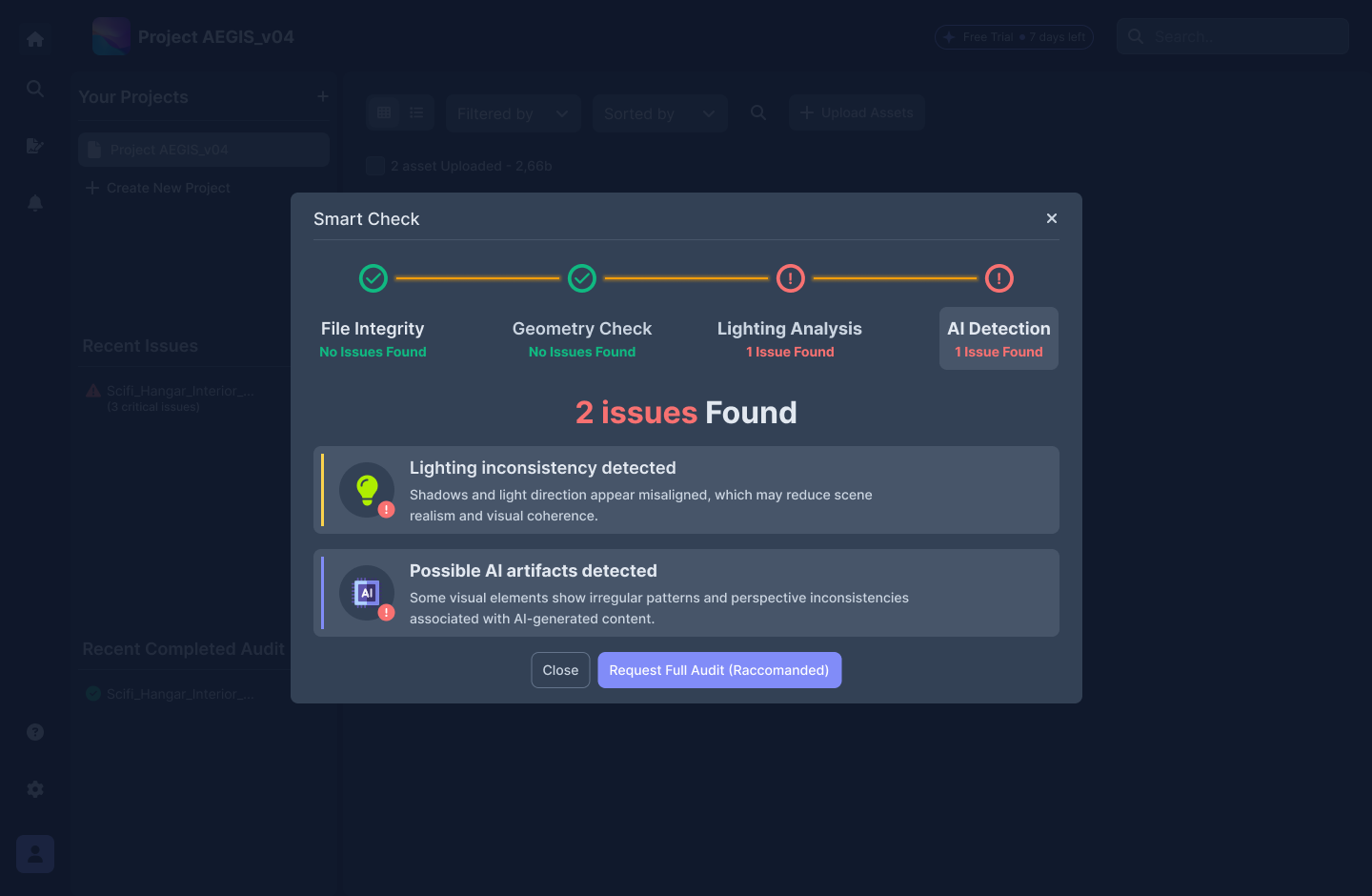Screen dimensions: 1372x896
Task: Open the help question mark icon
Action: tap(35, 732)
